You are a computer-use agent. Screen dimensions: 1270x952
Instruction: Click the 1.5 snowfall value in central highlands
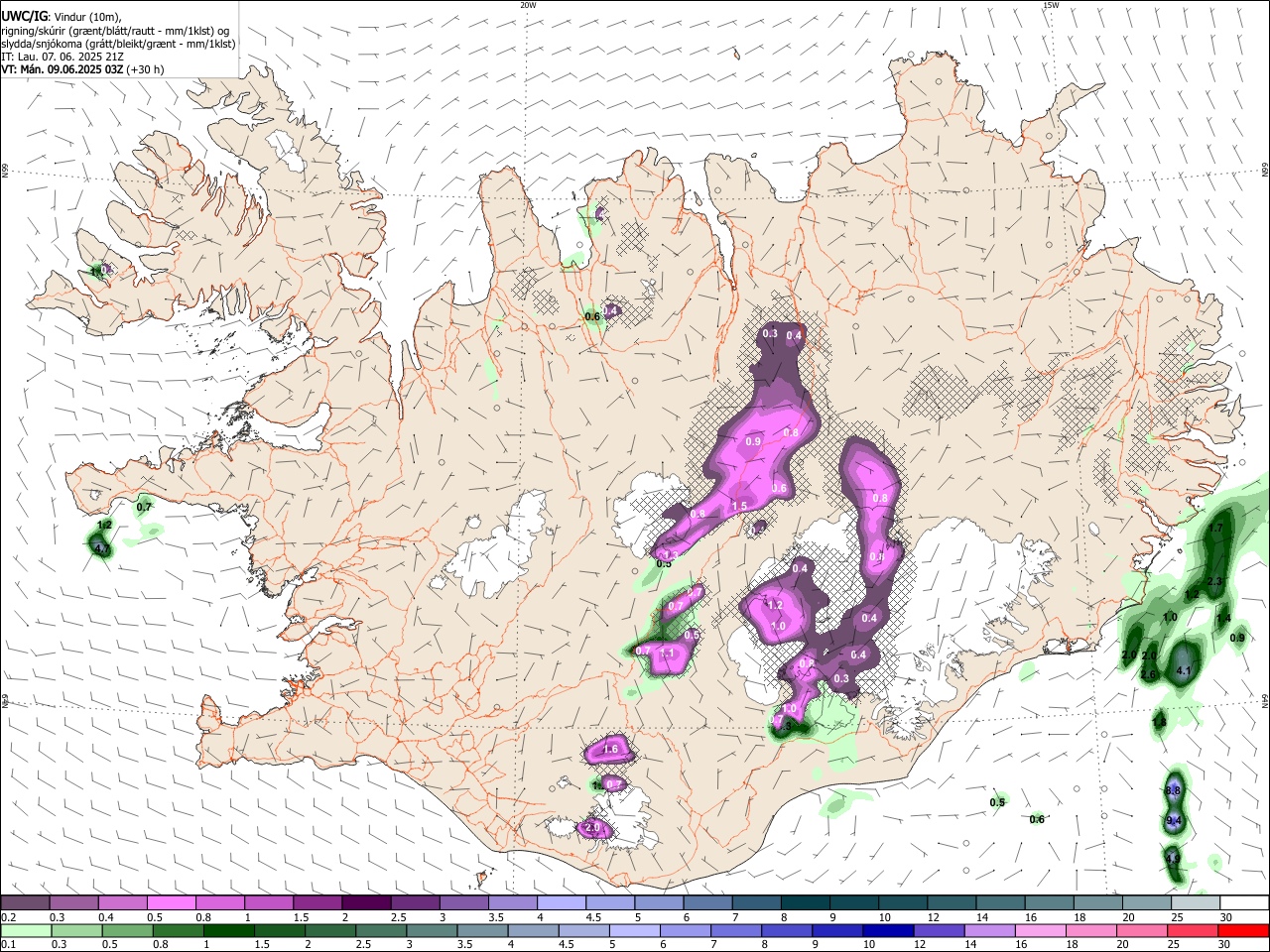coord(739,506)
